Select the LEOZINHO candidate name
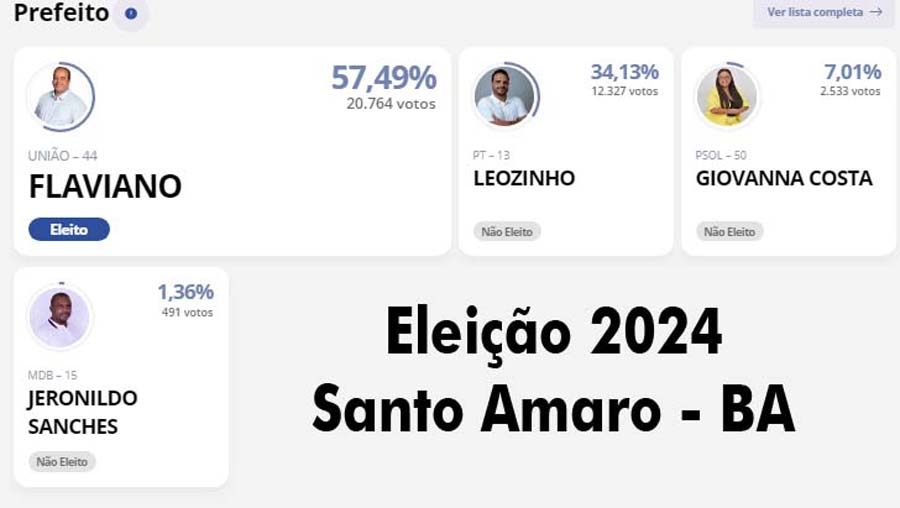 pos(524,179)
